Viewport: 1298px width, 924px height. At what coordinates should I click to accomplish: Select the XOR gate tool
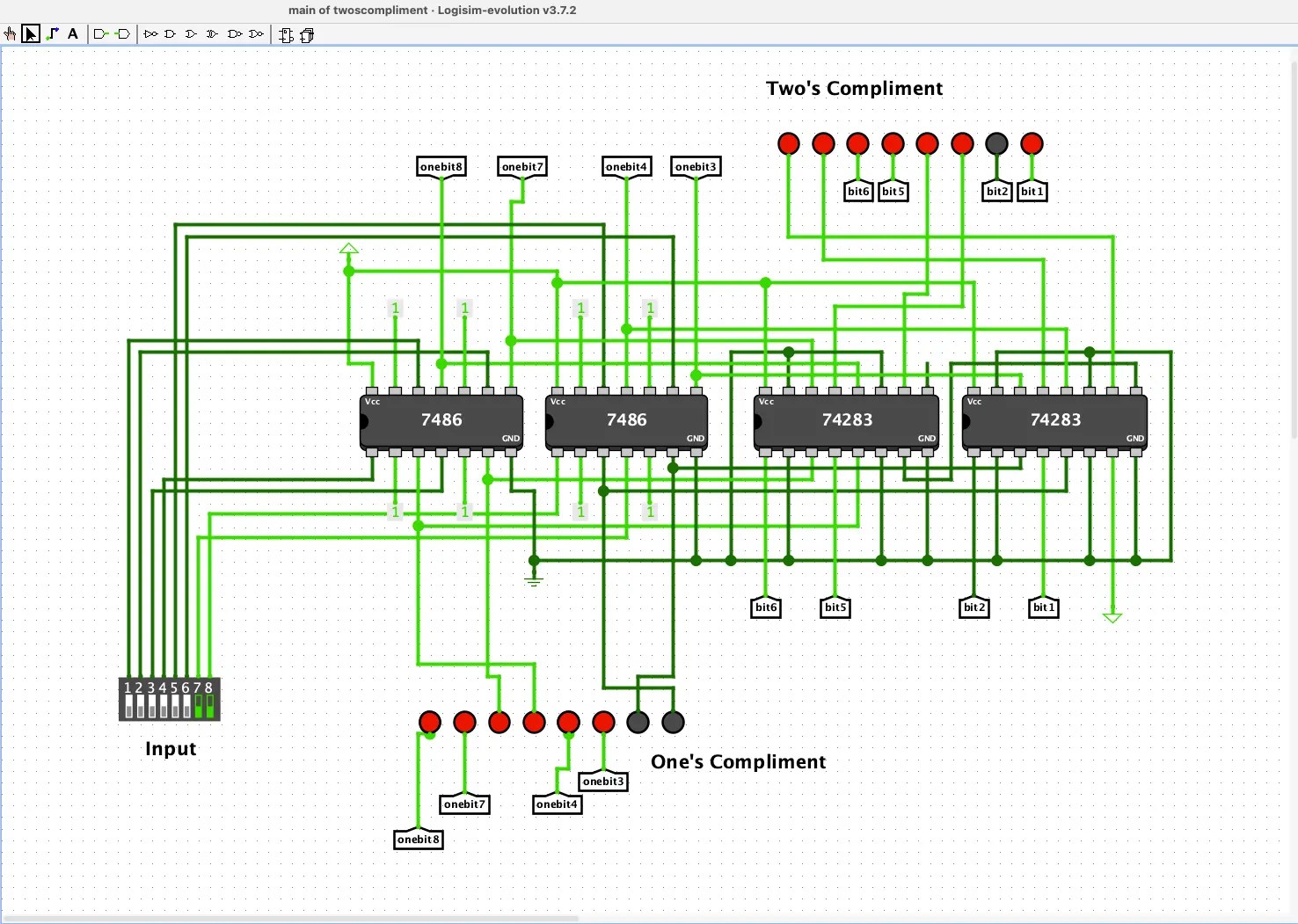pos(212,34)
